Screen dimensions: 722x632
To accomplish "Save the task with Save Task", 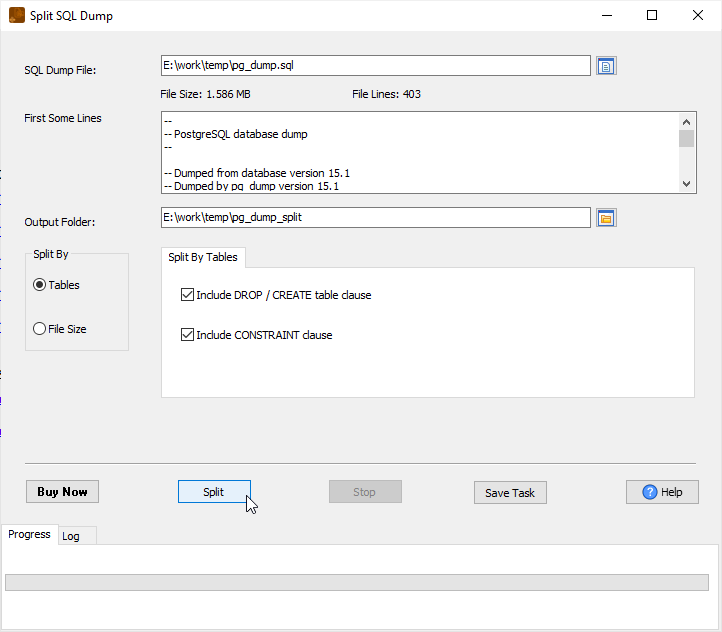I will click(x=510, y=493).
